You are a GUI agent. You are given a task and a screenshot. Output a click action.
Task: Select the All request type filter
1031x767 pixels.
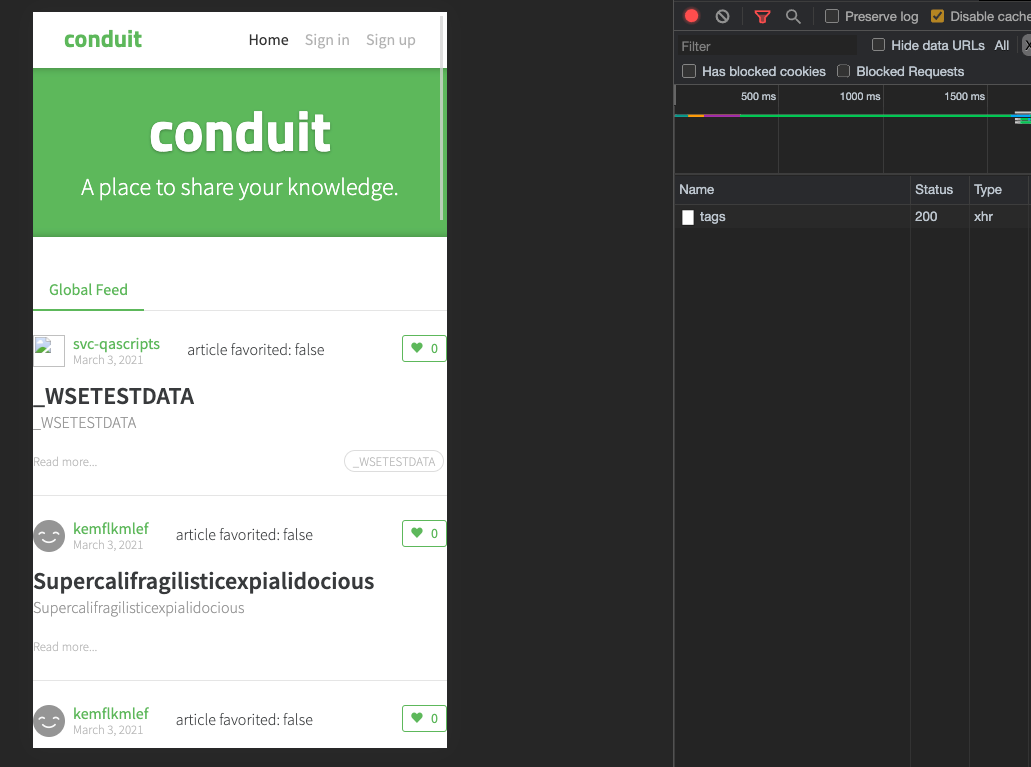click(1001, 45)
